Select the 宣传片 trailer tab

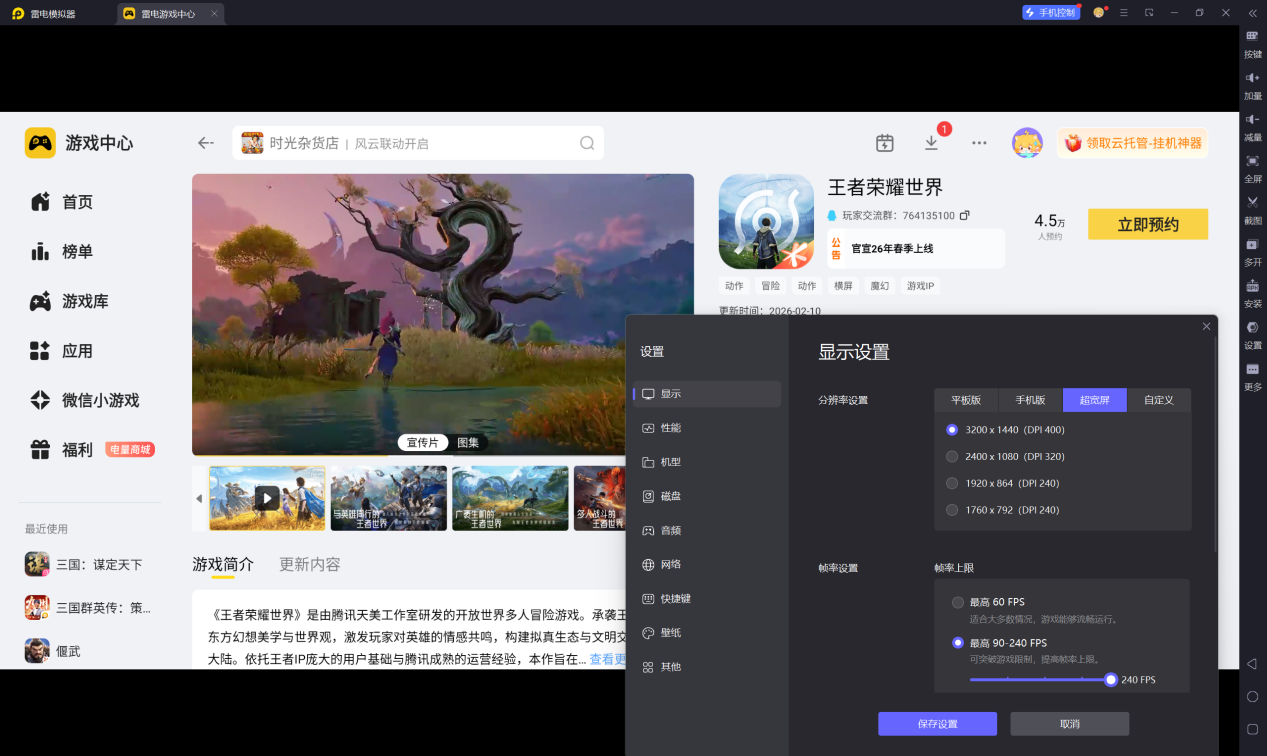point(421,442)
